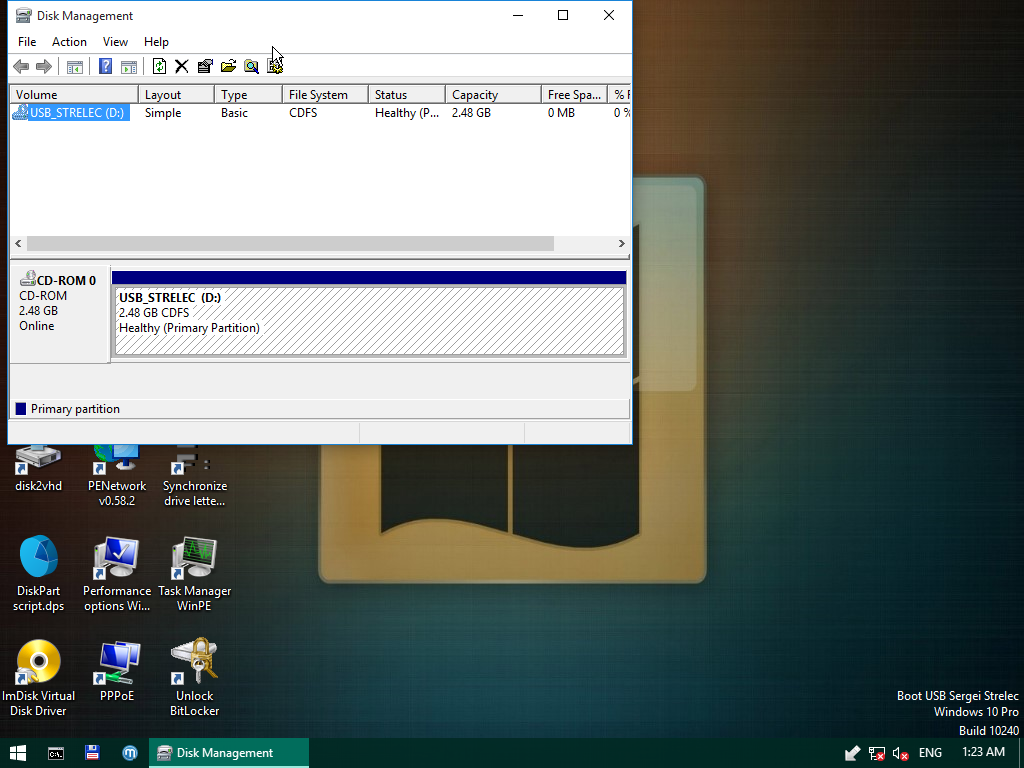Open the disk2vhd desktop shortcut

pos(39,469)
